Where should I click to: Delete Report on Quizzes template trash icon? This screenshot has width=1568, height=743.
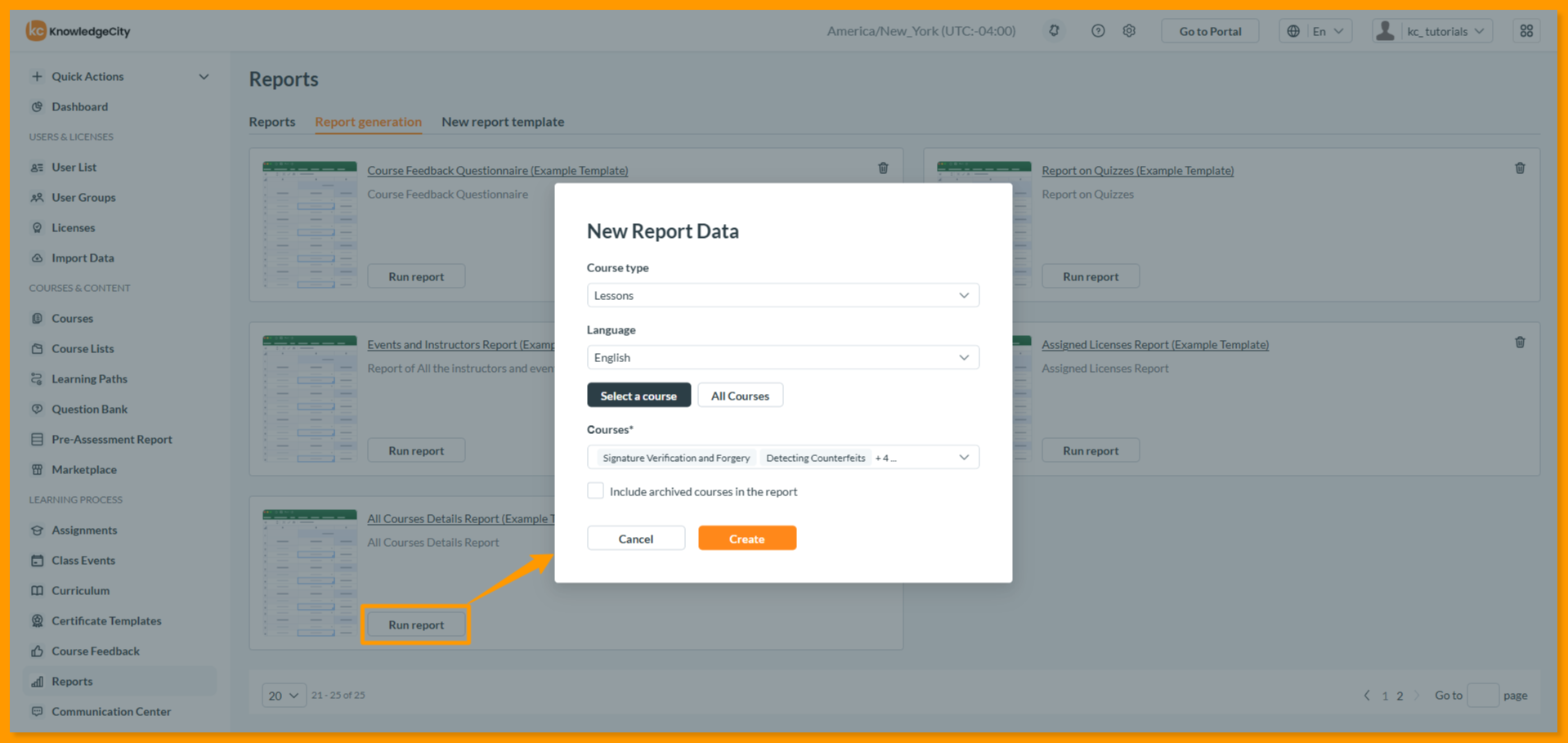[1520, 168]
